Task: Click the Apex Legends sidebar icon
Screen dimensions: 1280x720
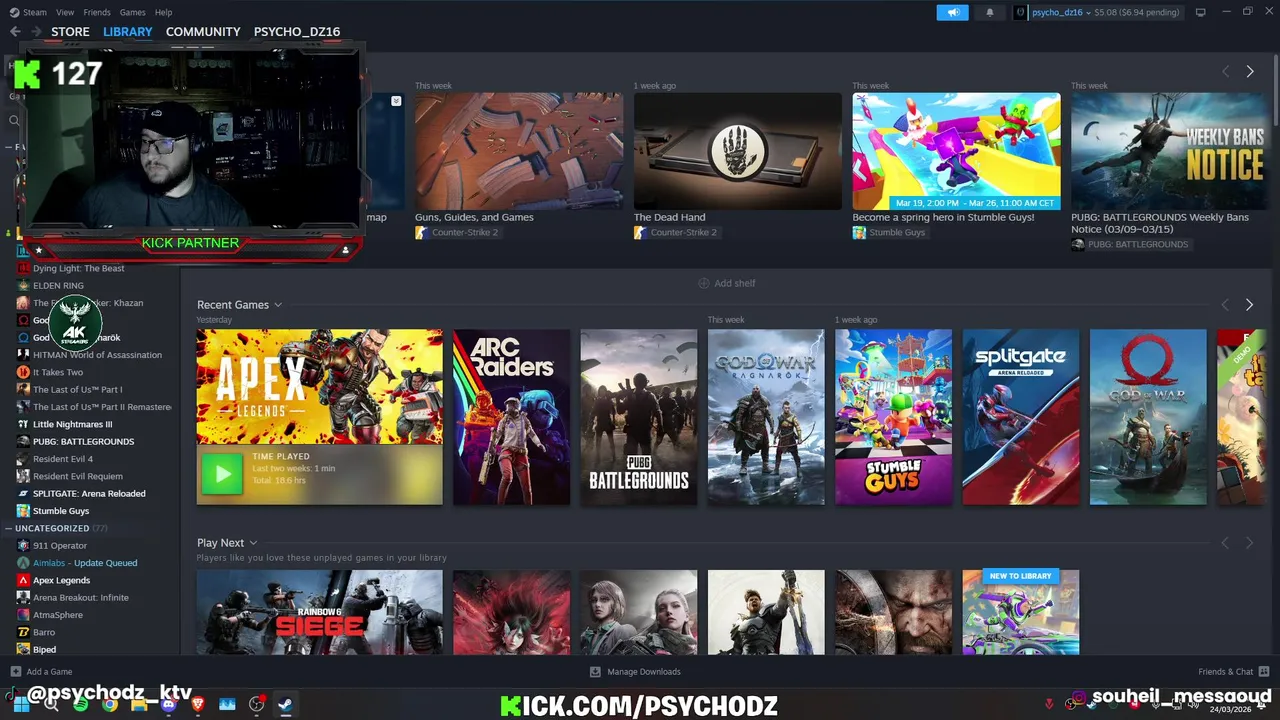Action: (24, 580)
